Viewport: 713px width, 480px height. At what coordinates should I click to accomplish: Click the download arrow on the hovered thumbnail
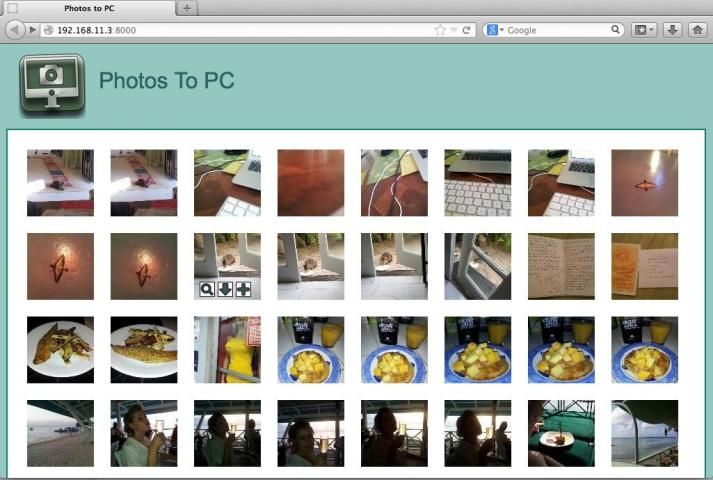(225, 290)
